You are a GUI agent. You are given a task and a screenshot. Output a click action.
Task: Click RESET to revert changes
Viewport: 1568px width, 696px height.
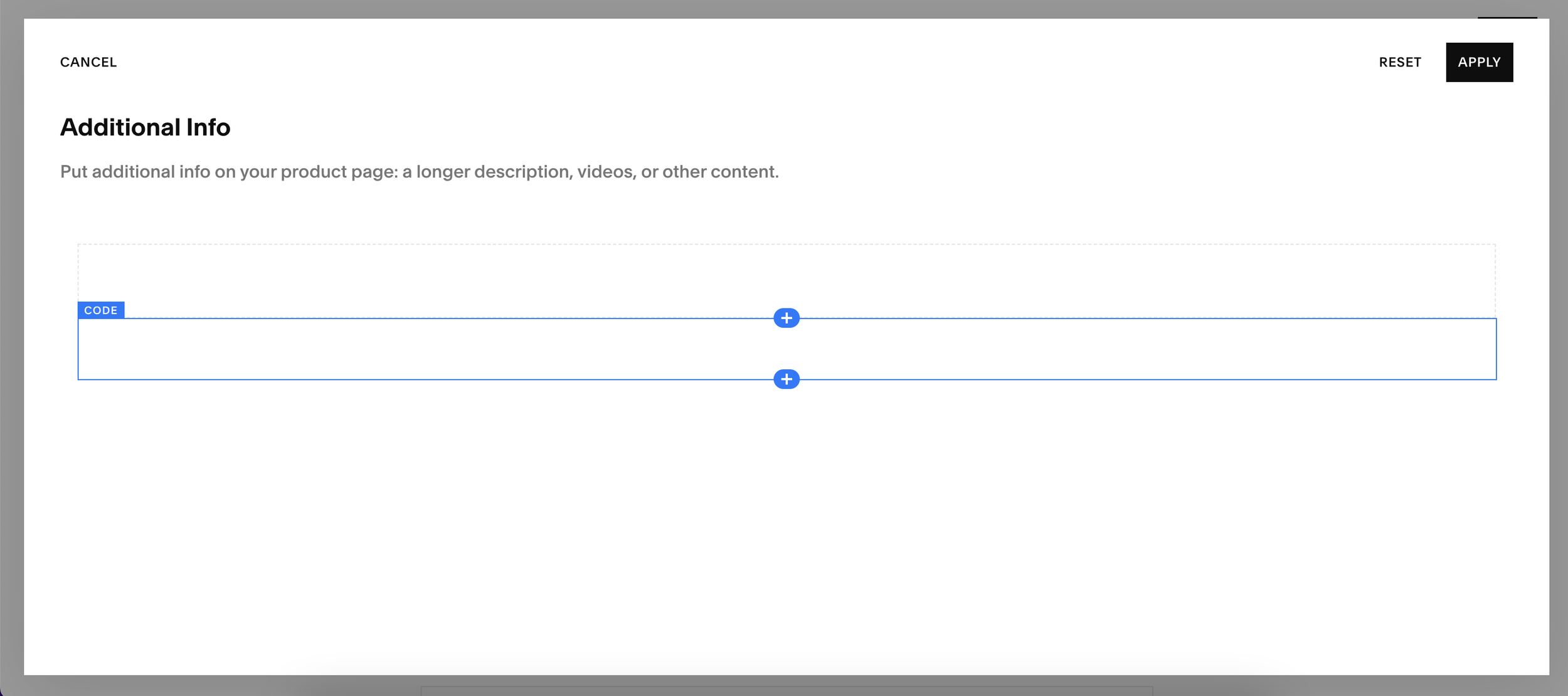point(1399,62)
